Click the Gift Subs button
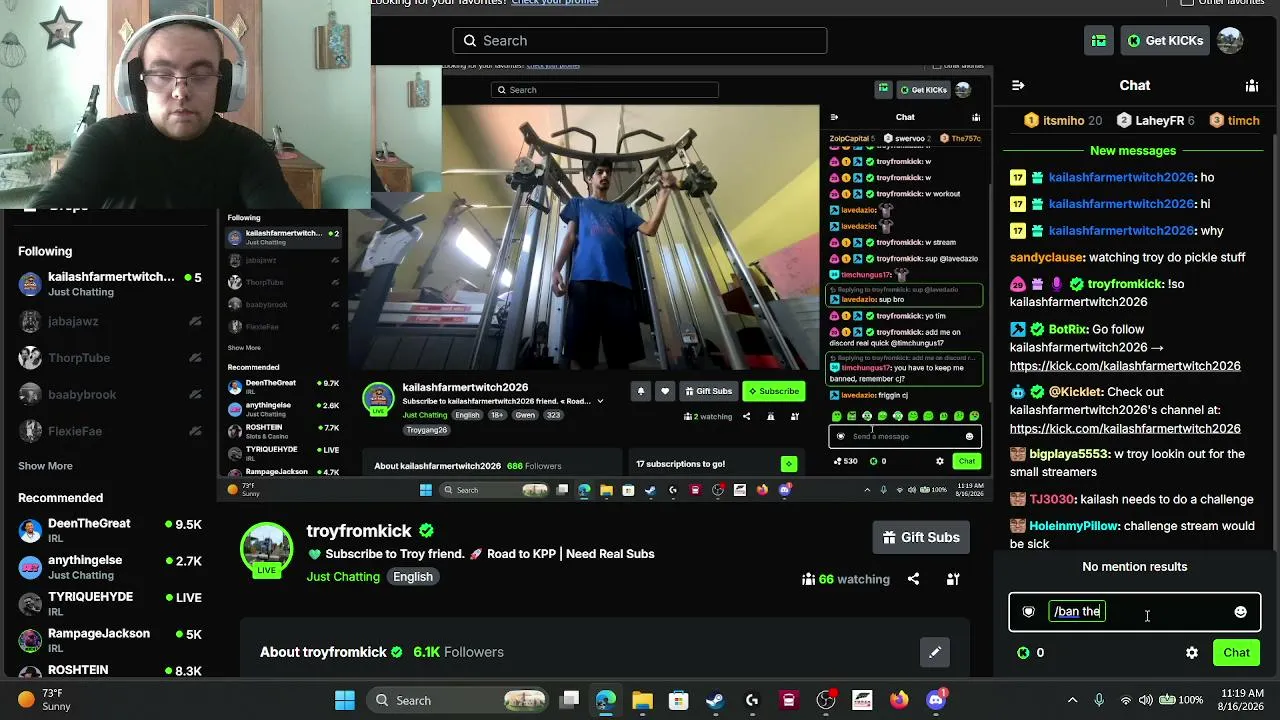This screenshot has height=720, width=1280. (x=921, y=537)
